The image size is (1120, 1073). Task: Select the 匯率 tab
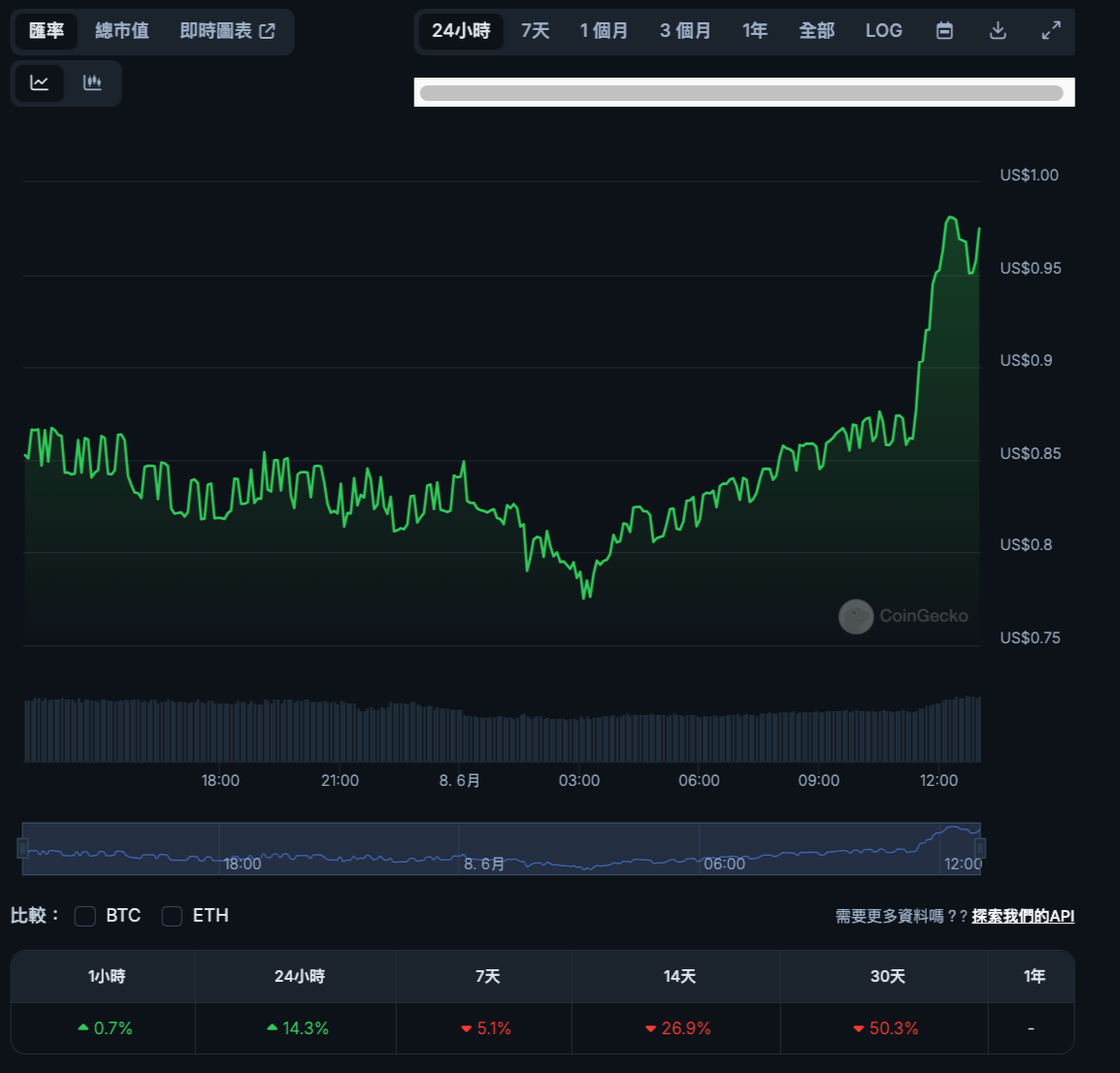(x=47, y=30)
